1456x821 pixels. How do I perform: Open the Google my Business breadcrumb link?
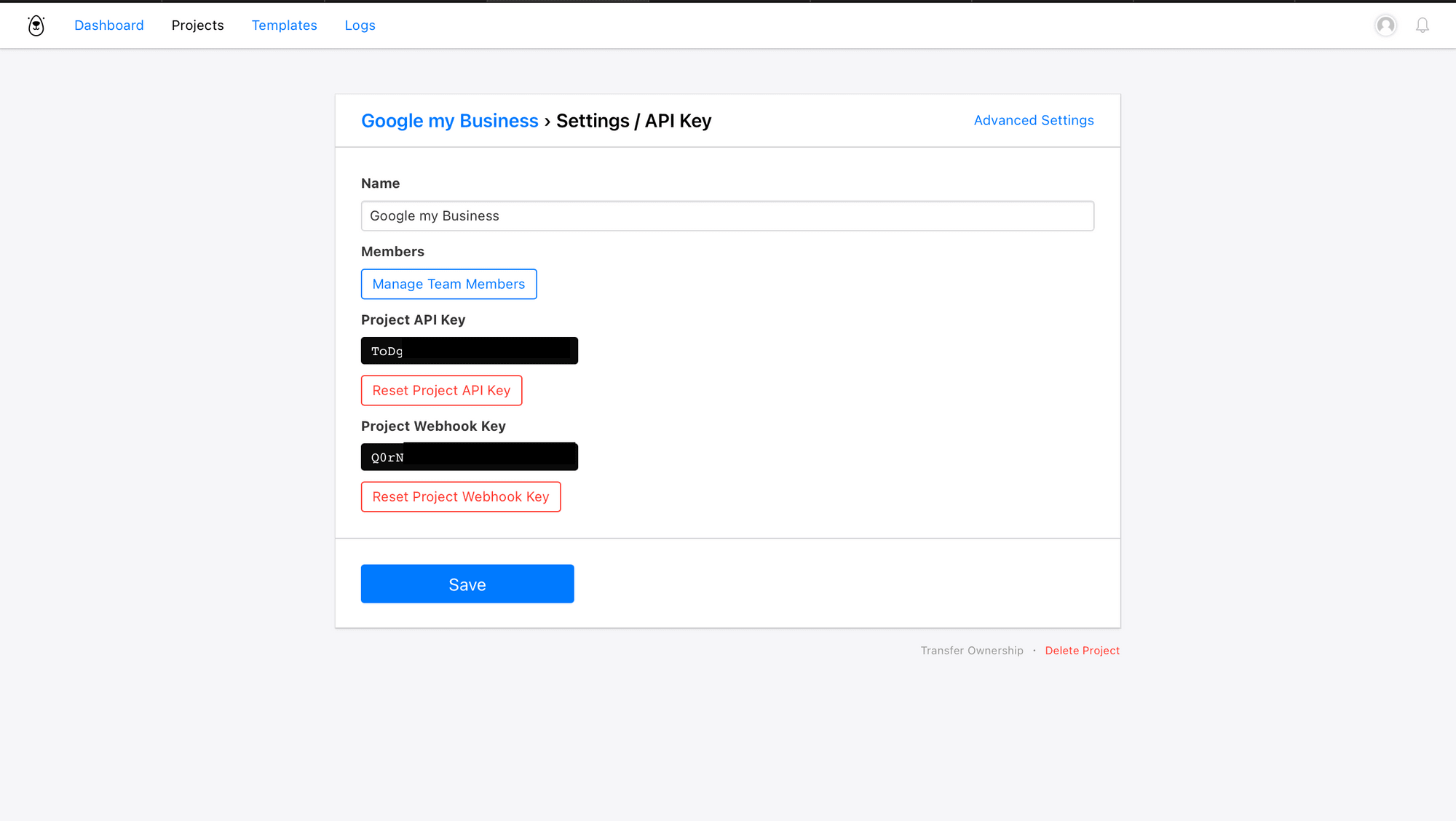[450, 121]
